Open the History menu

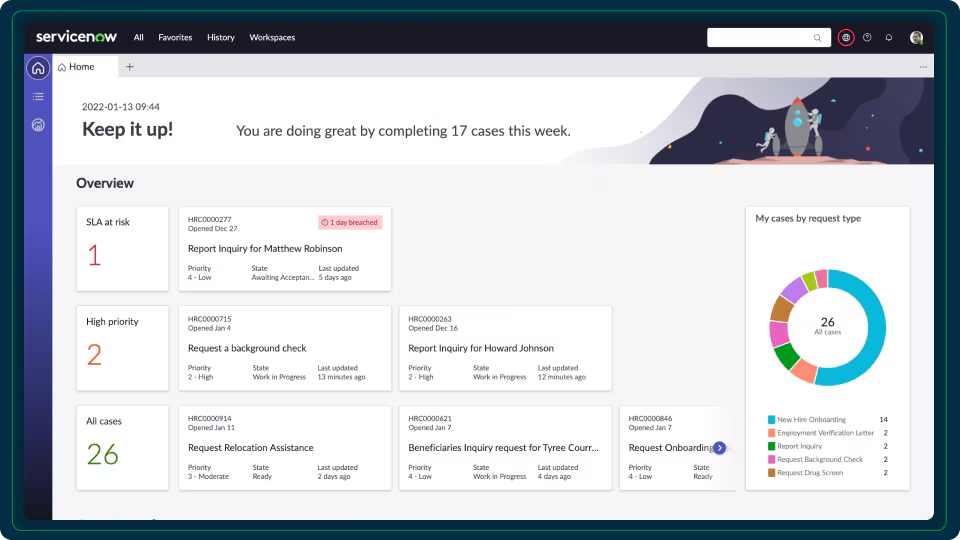point(220,37)
